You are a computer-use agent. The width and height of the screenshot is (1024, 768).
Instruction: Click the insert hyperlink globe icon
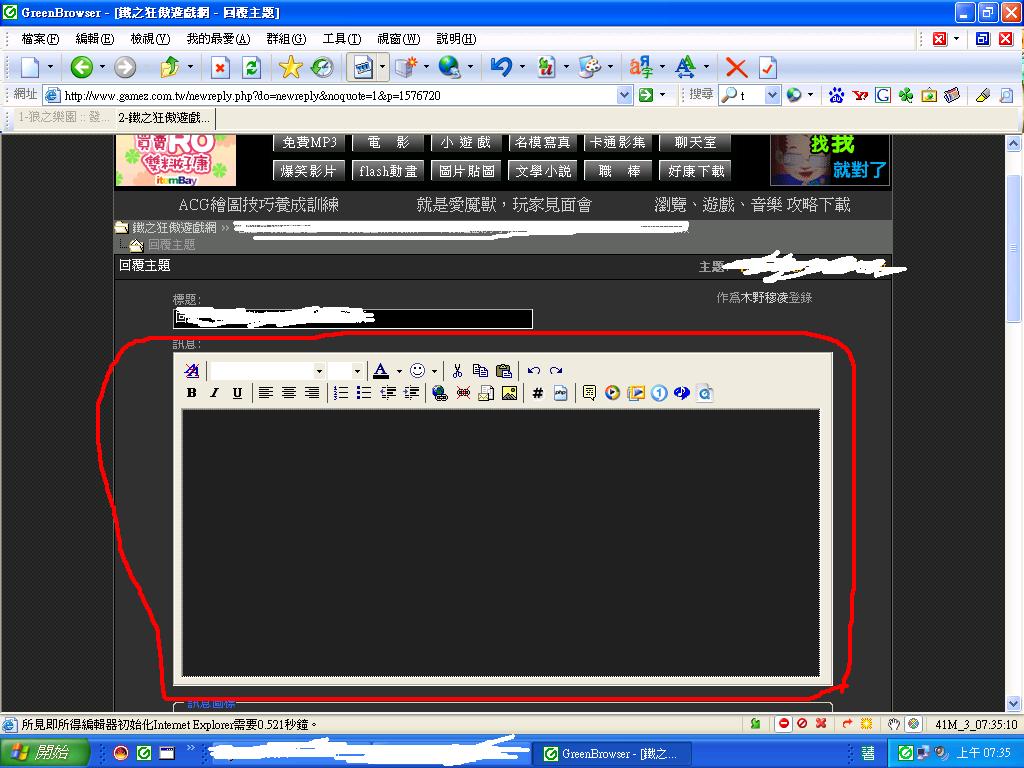[x=439, y=393]
